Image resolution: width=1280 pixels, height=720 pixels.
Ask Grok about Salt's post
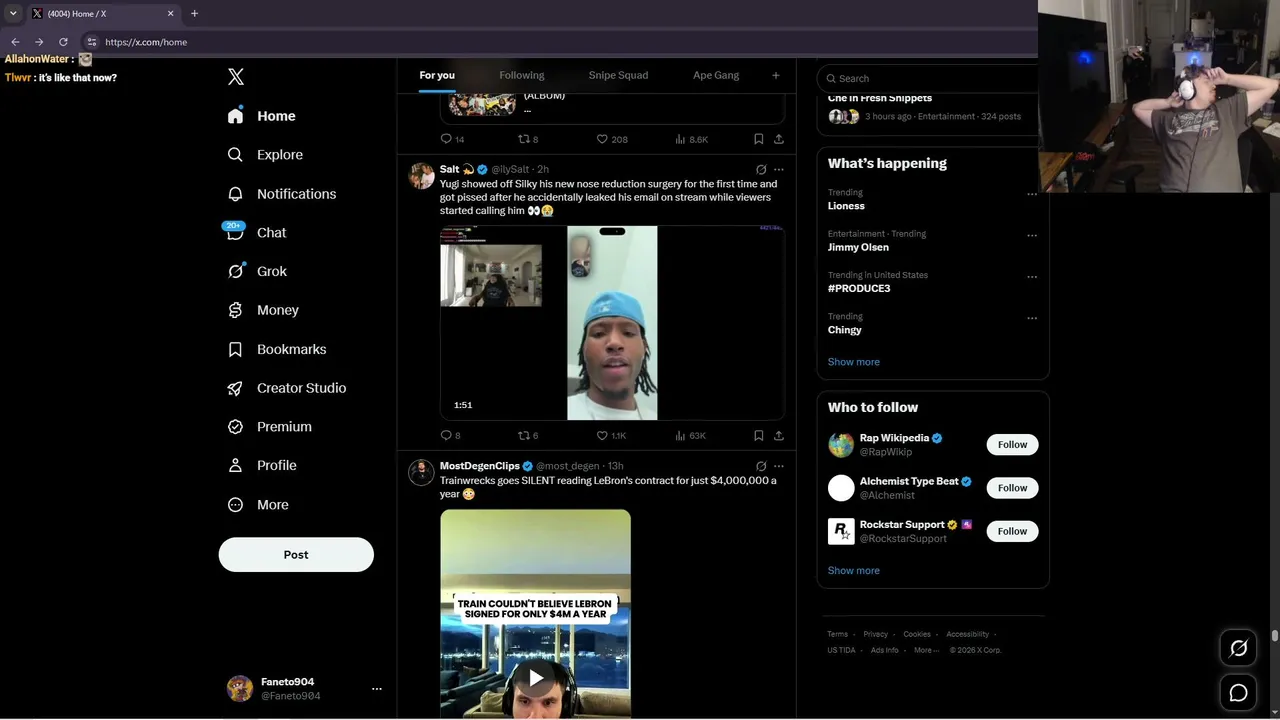coord(761,170)
